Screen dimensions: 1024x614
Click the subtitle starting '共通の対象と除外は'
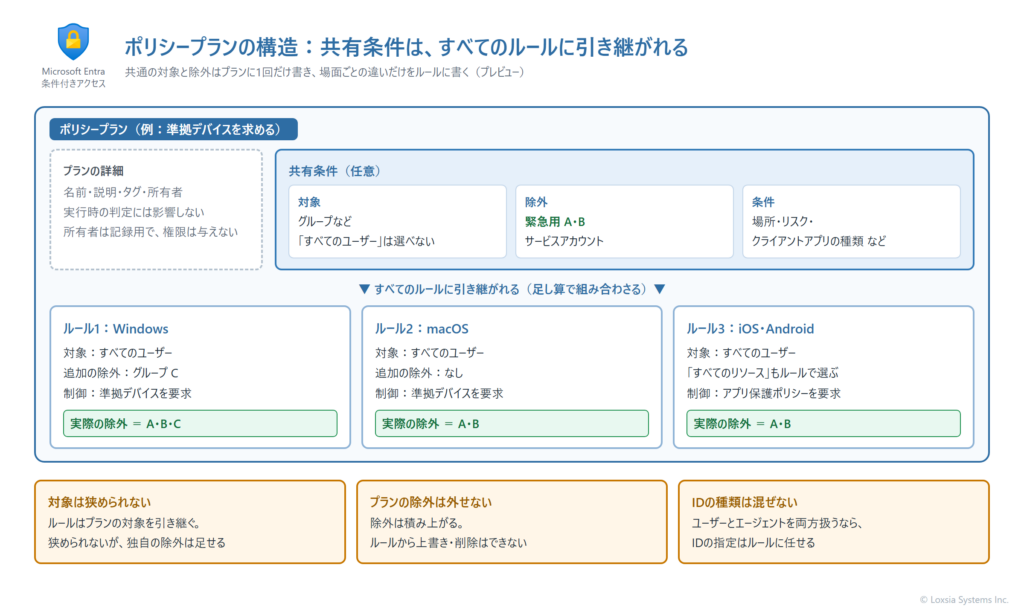[x=325, y=72]
